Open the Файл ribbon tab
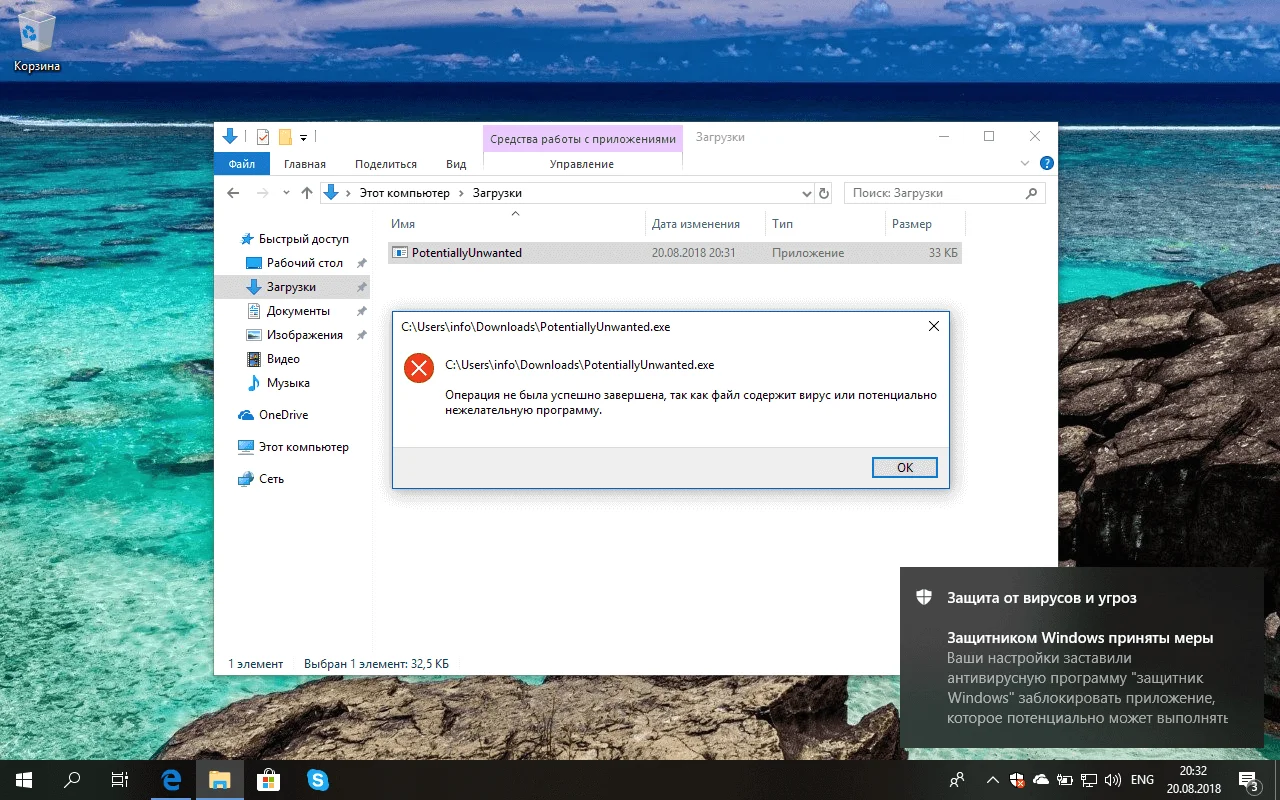The height and width of the screenshot is (800, 1280). tap(241, 164)
